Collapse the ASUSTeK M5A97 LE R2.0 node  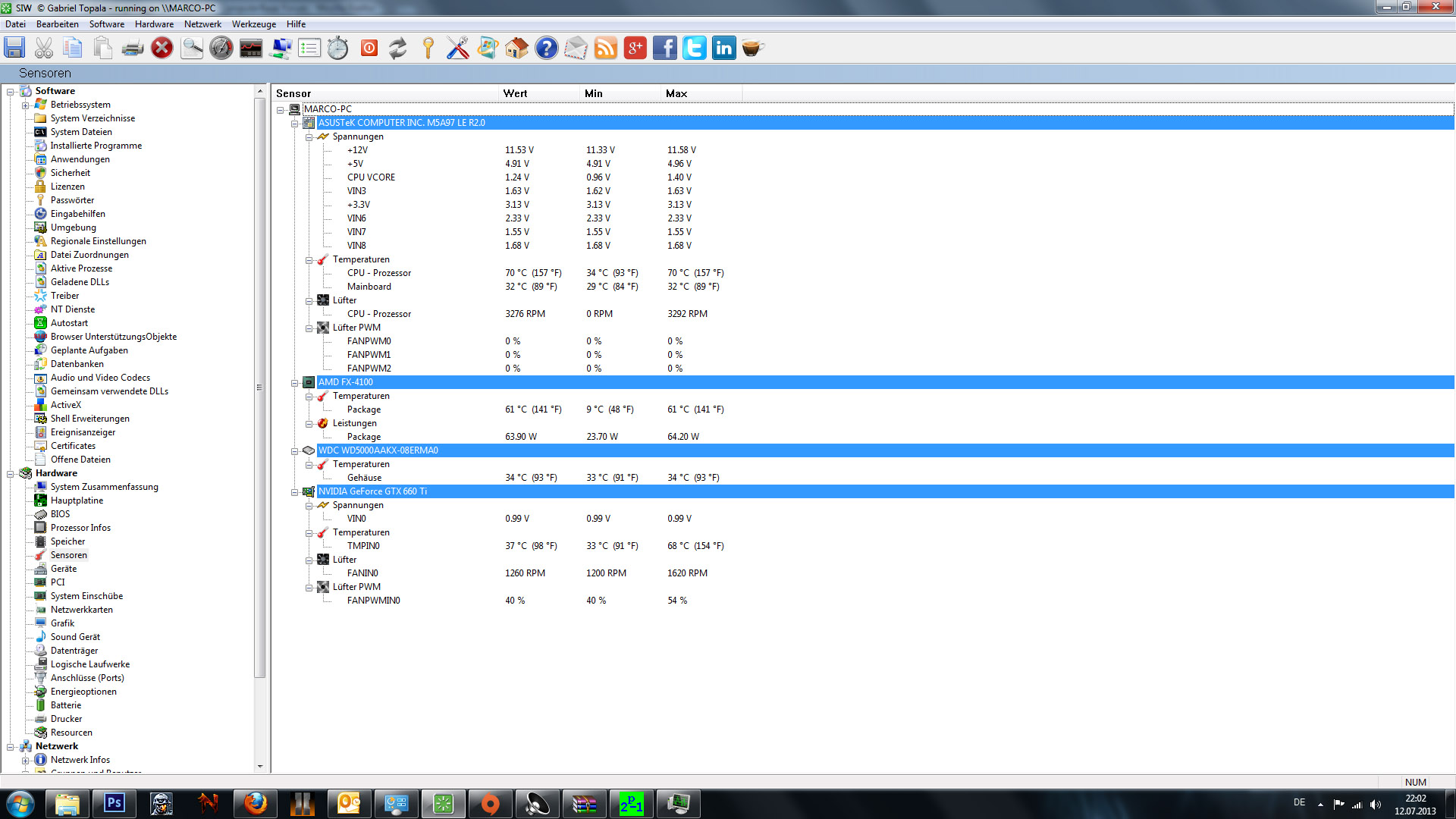(x=295, y=123)
